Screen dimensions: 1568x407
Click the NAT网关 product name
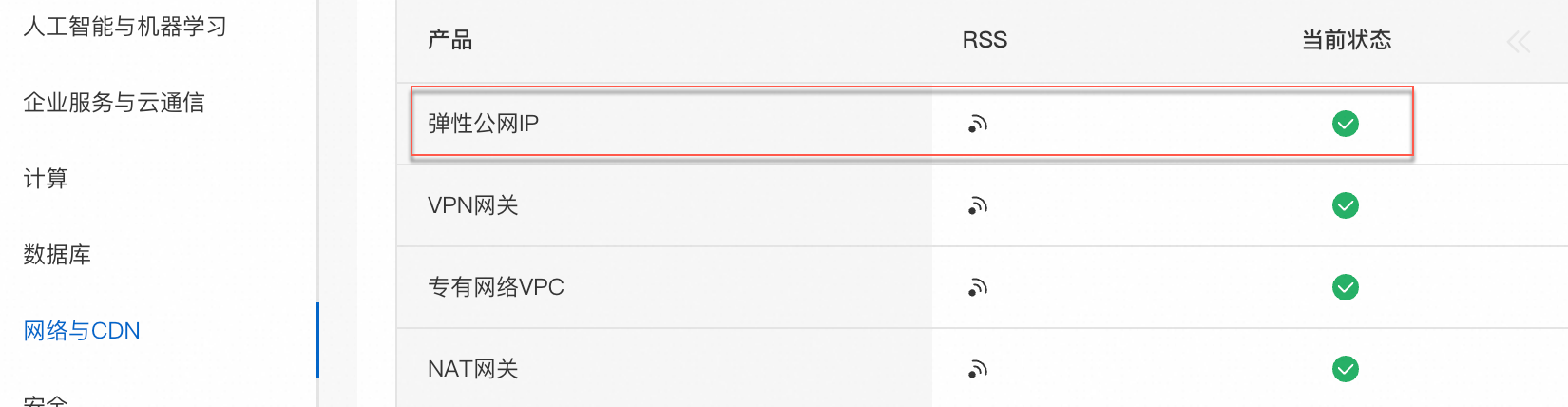pos(472,369)
